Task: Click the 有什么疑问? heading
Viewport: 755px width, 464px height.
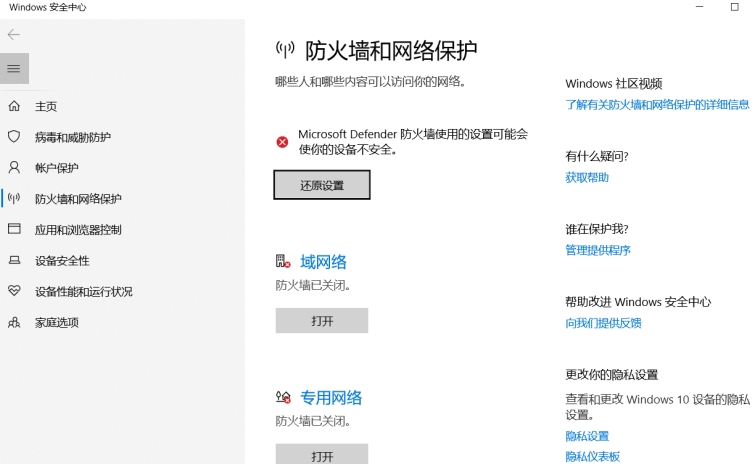Action: pyautogui.click(x=597, y=156)
